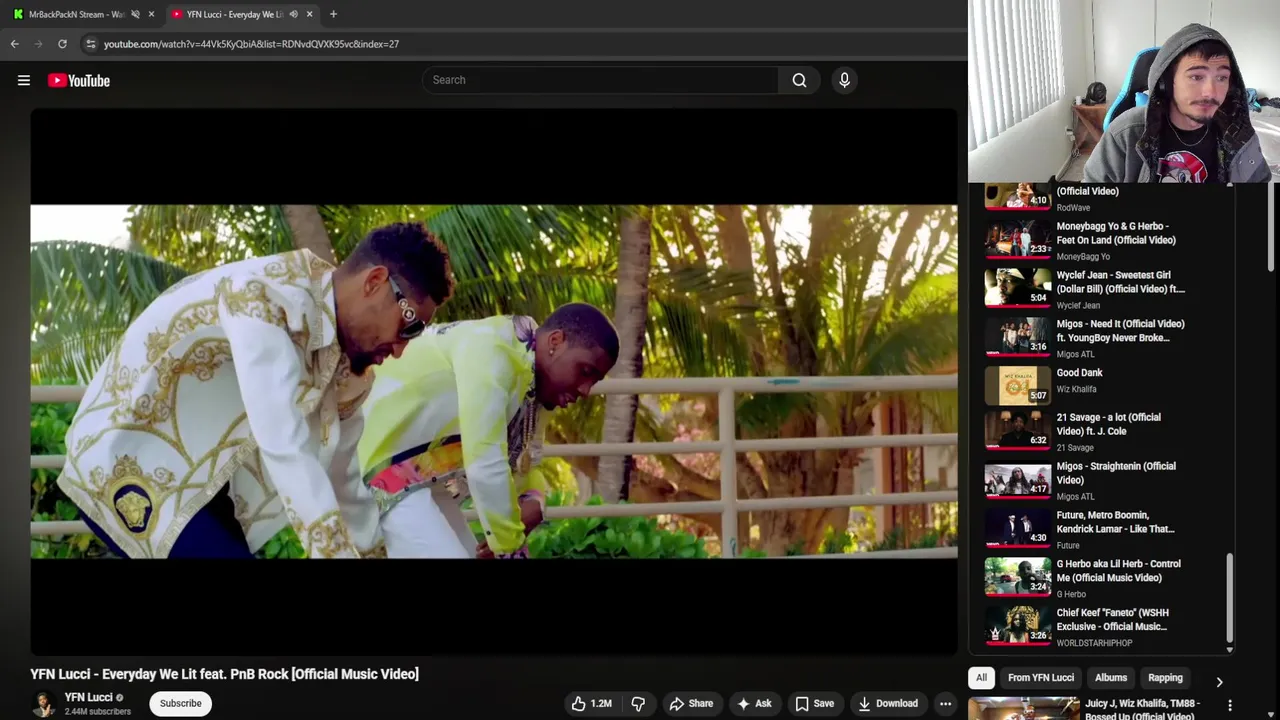Image resolution: width=1280 pixels, height=720 pixels.
Task: Reload the page
Action: [62, 44]
